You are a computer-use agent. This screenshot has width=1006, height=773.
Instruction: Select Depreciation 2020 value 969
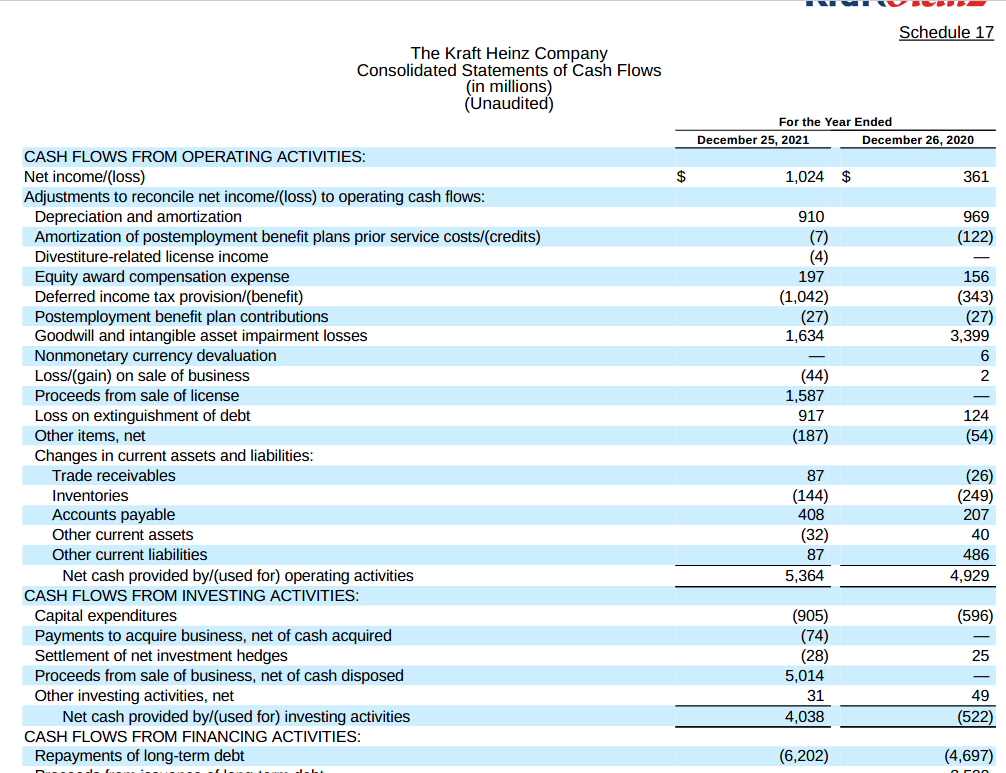[976, 217]
